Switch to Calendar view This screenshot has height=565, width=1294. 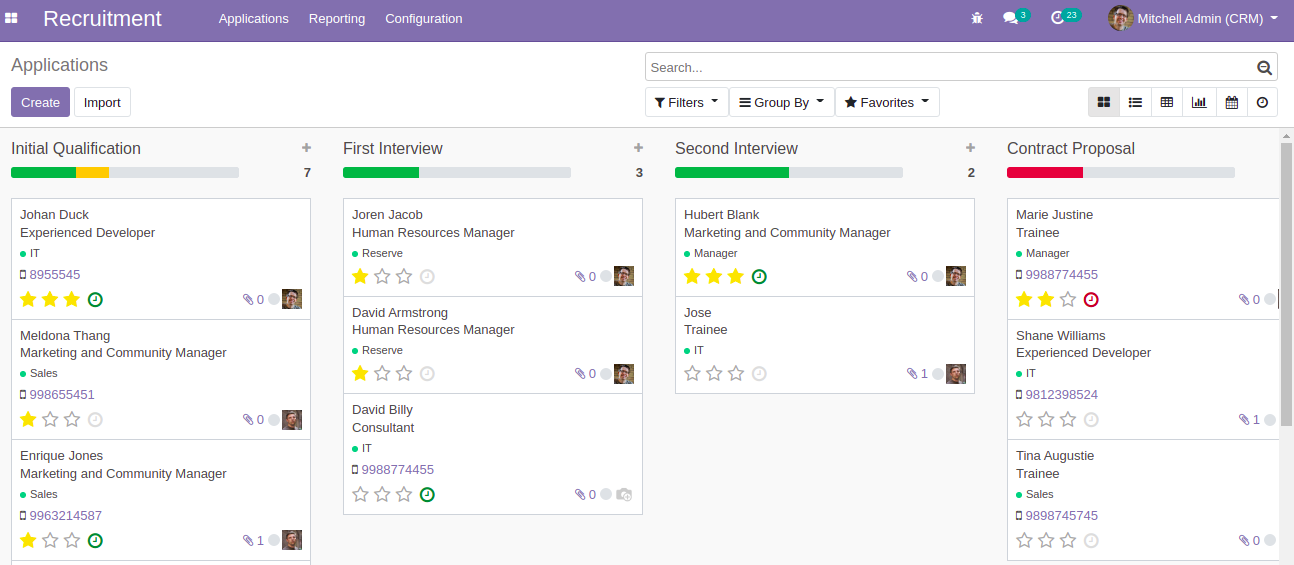(x=1231, y=102)
